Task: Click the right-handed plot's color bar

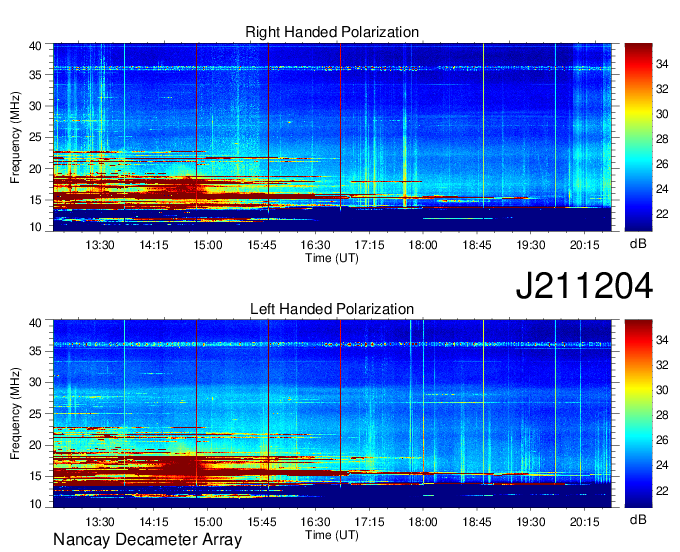Action: coord(638,137)
